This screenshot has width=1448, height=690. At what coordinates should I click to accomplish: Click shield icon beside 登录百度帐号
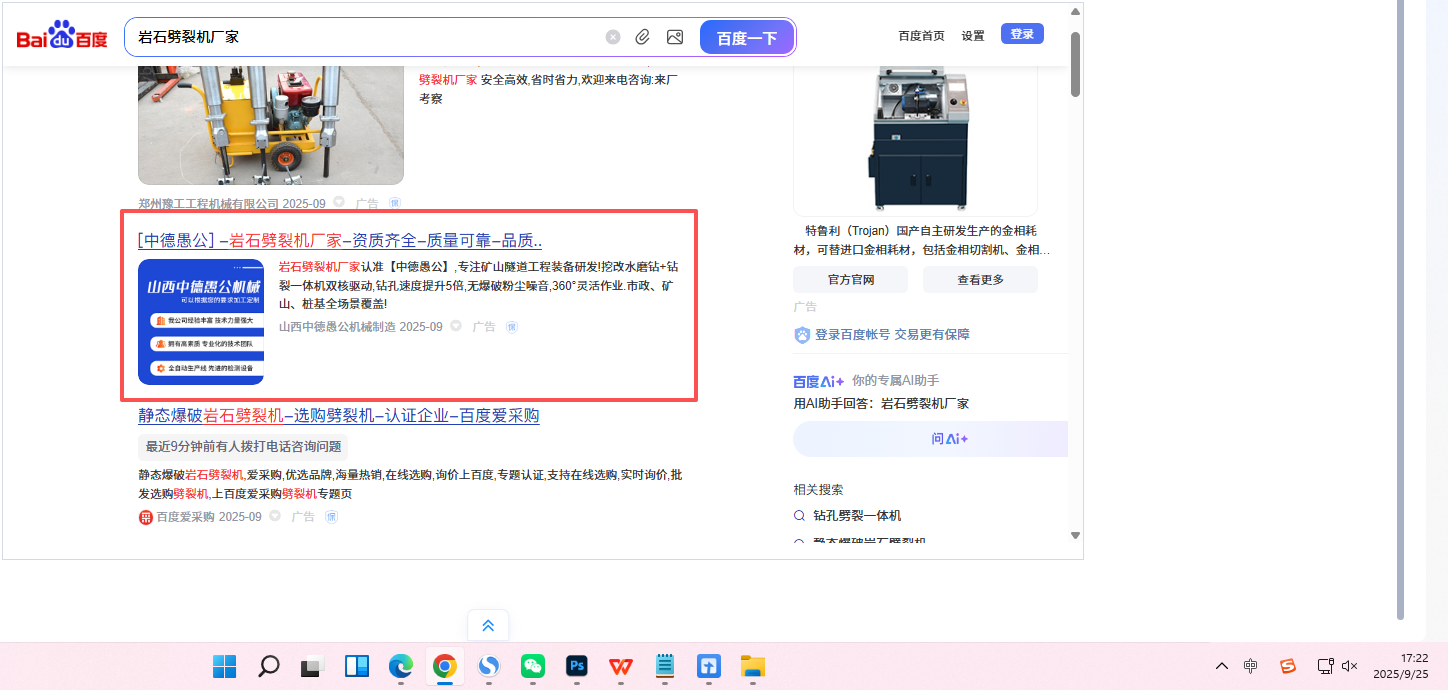(x=802, y=335)
